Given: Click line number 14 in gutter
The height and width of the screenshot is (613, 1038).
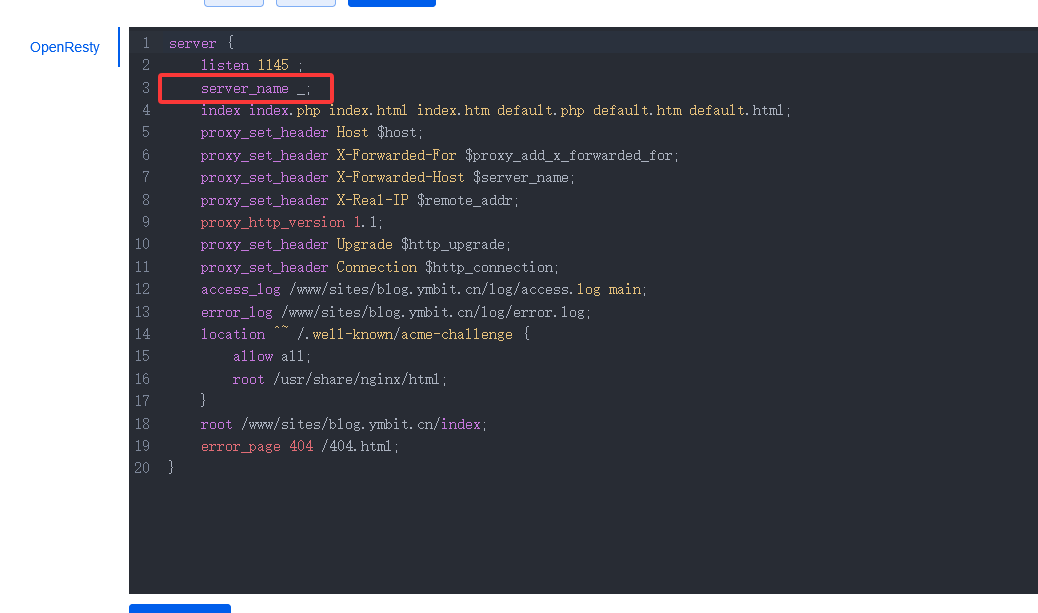Looking at the screenshot, I should (x=142, y=334).
